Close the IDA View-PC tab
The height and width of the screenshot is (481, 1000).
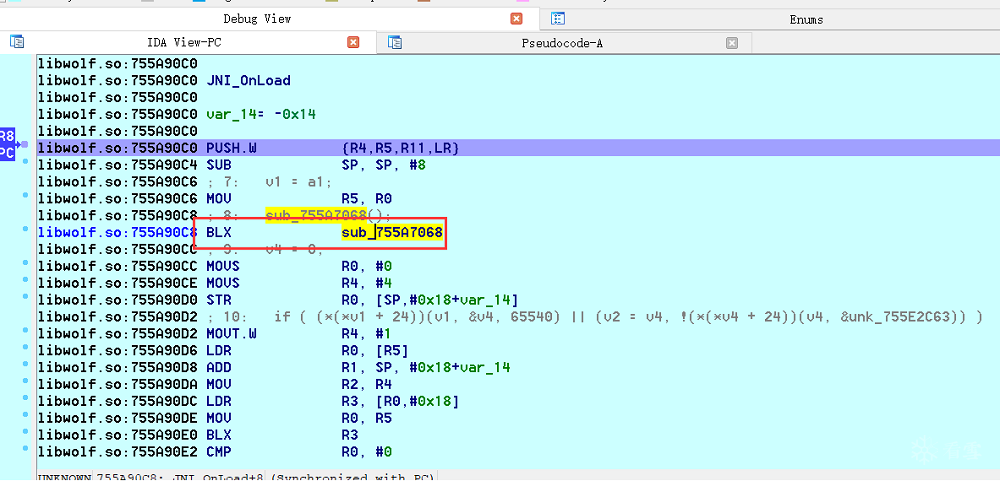click(353, 43)
